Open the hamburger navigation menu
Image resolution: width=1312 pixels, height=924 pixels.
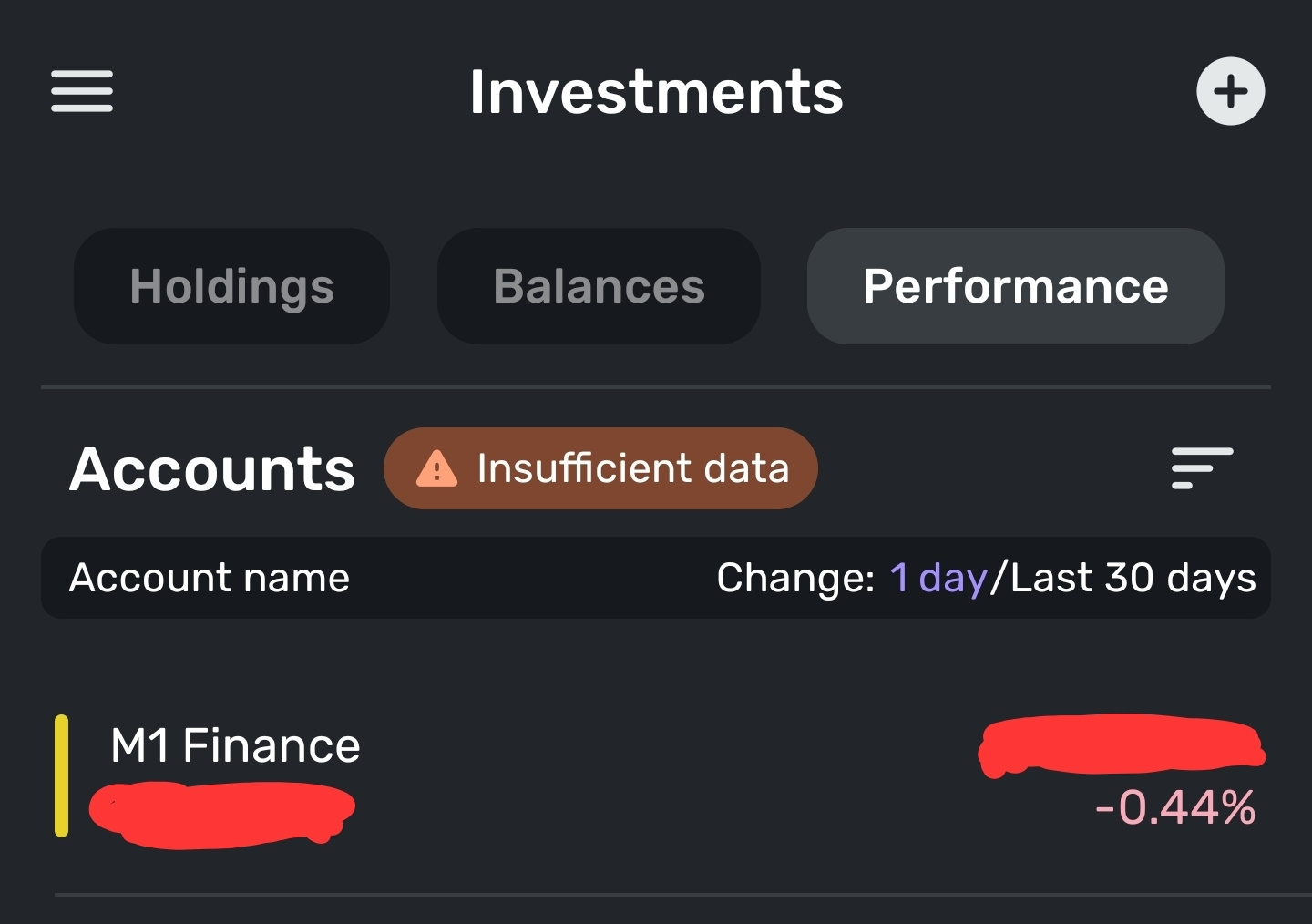pos(82,91)
